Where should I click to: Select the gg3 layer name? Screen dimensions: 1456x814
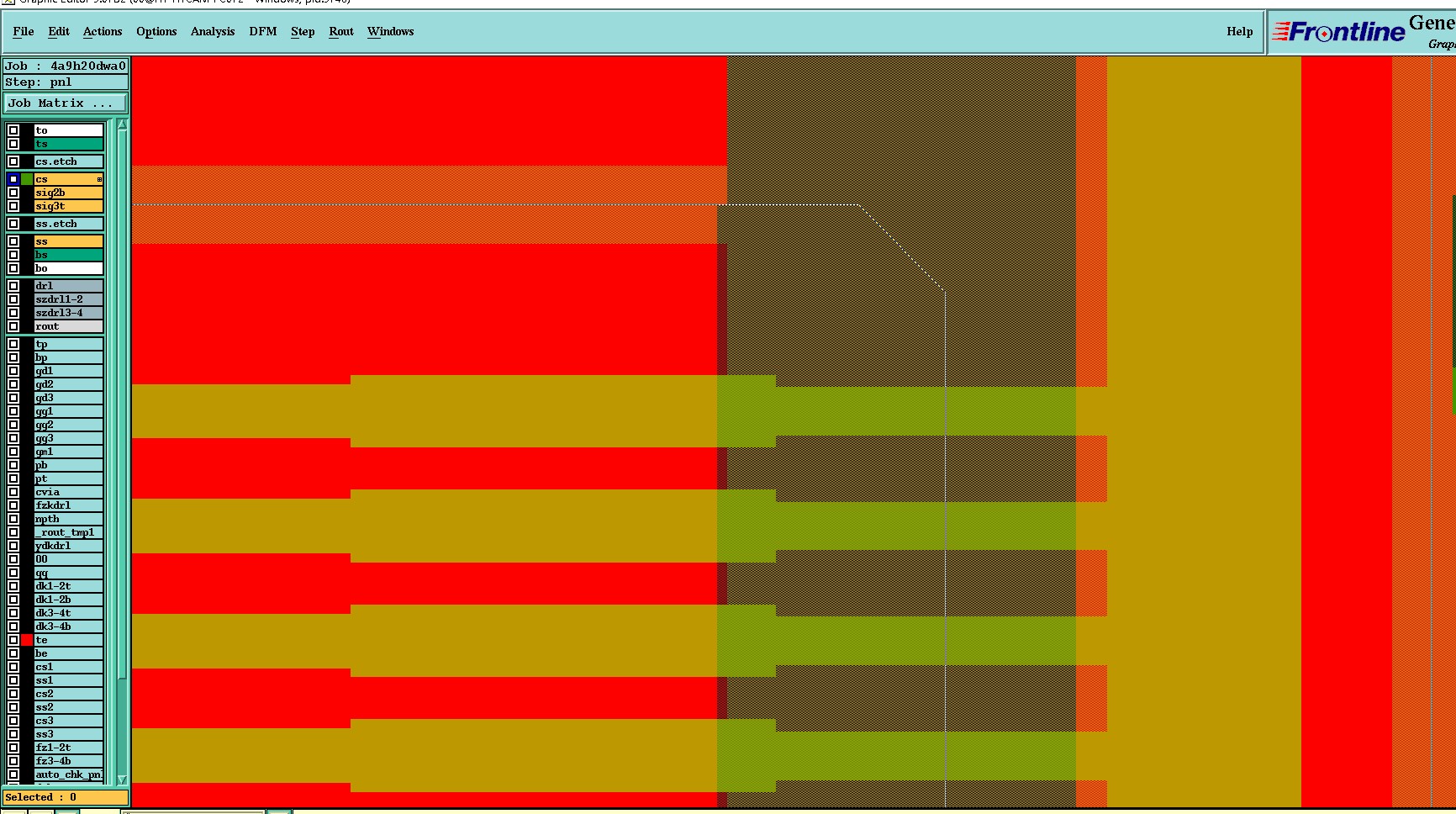coord(69,438)
